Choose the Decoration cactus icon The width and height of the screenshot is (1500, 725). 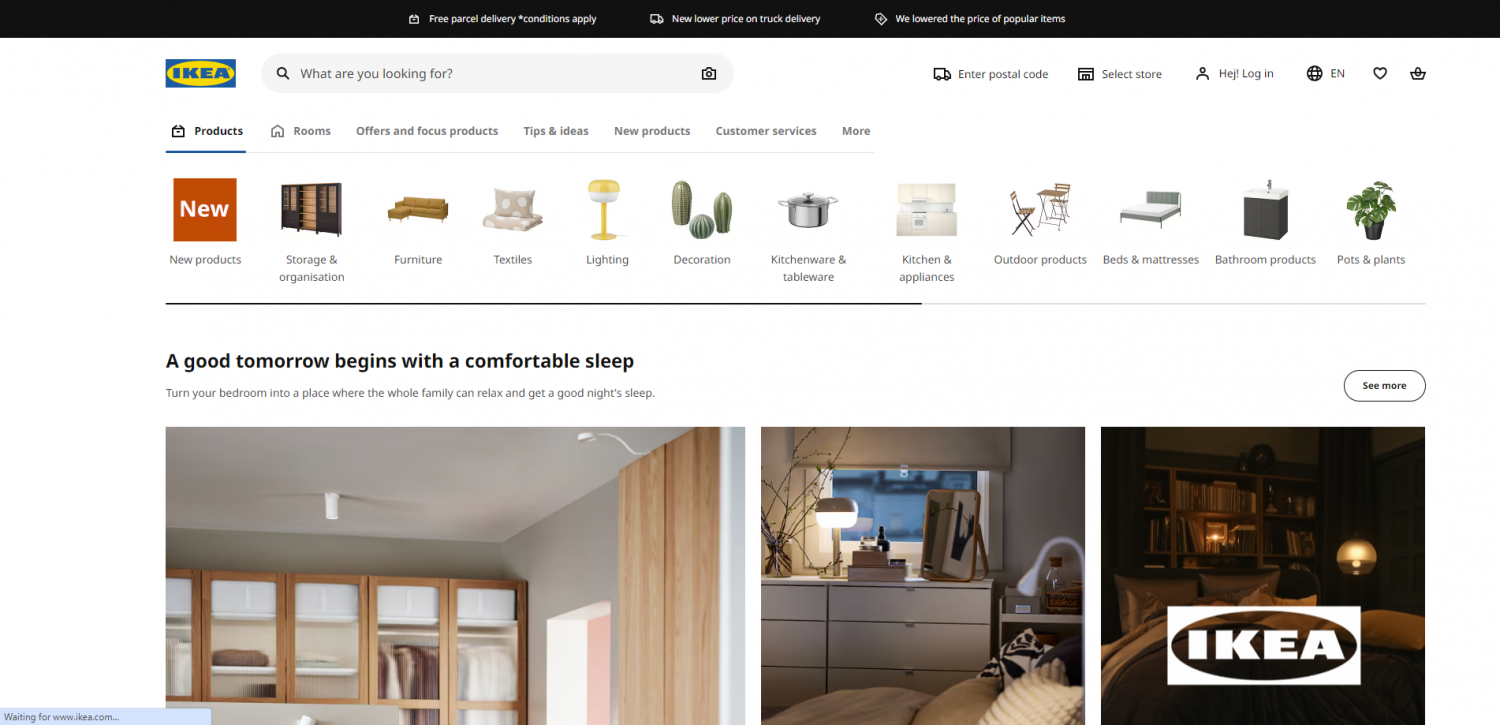(x=702, y=210)
